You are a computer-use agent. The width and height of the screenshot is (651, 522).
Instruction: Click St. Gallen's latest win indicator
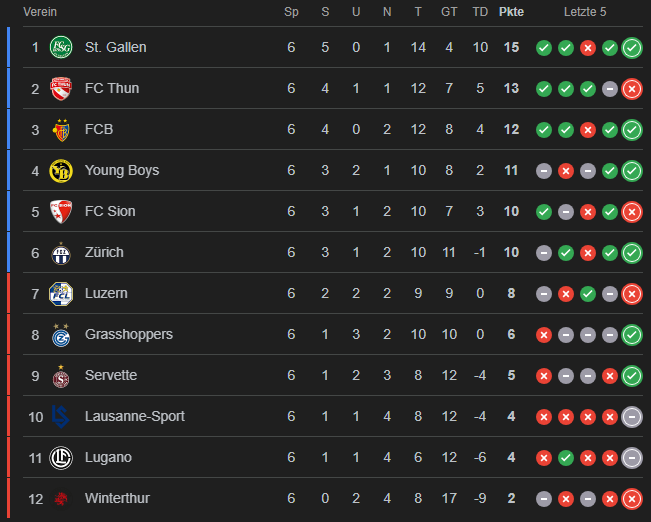(631, 47)
